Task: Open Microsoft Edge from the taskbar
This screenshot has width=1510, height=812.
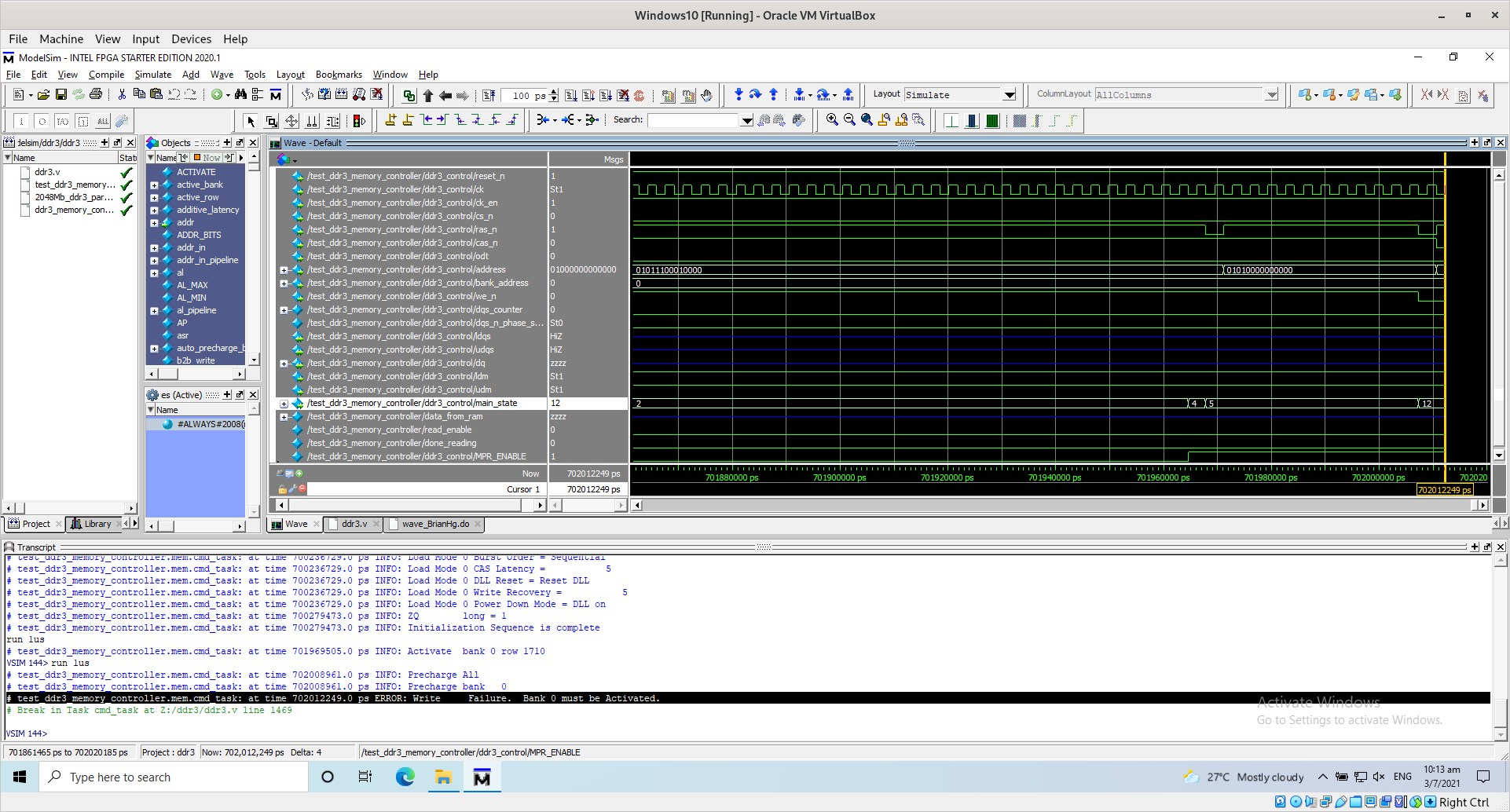Action: click(405, 777)
